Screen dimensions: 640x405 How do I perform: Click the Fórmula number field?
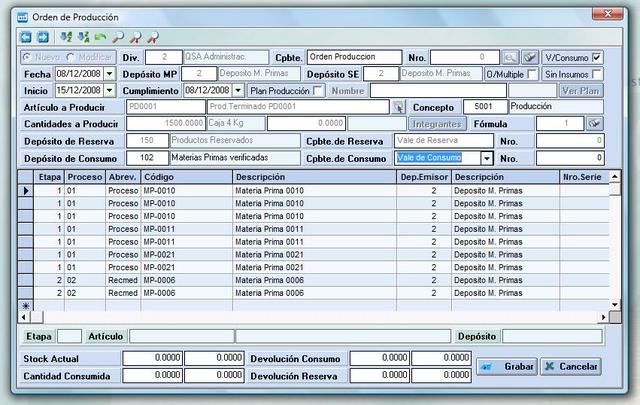click(x=560, y=123)
